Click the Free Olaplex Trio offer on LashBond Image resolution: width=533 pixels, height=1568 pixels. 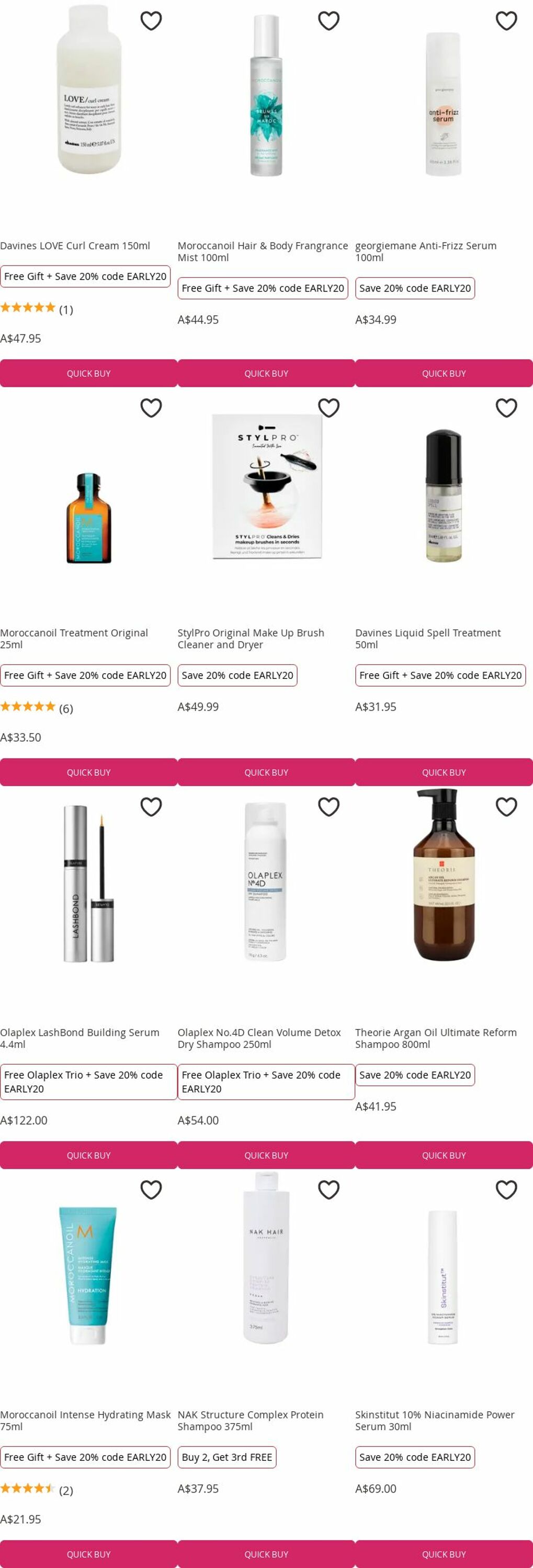coord(88,1081)
